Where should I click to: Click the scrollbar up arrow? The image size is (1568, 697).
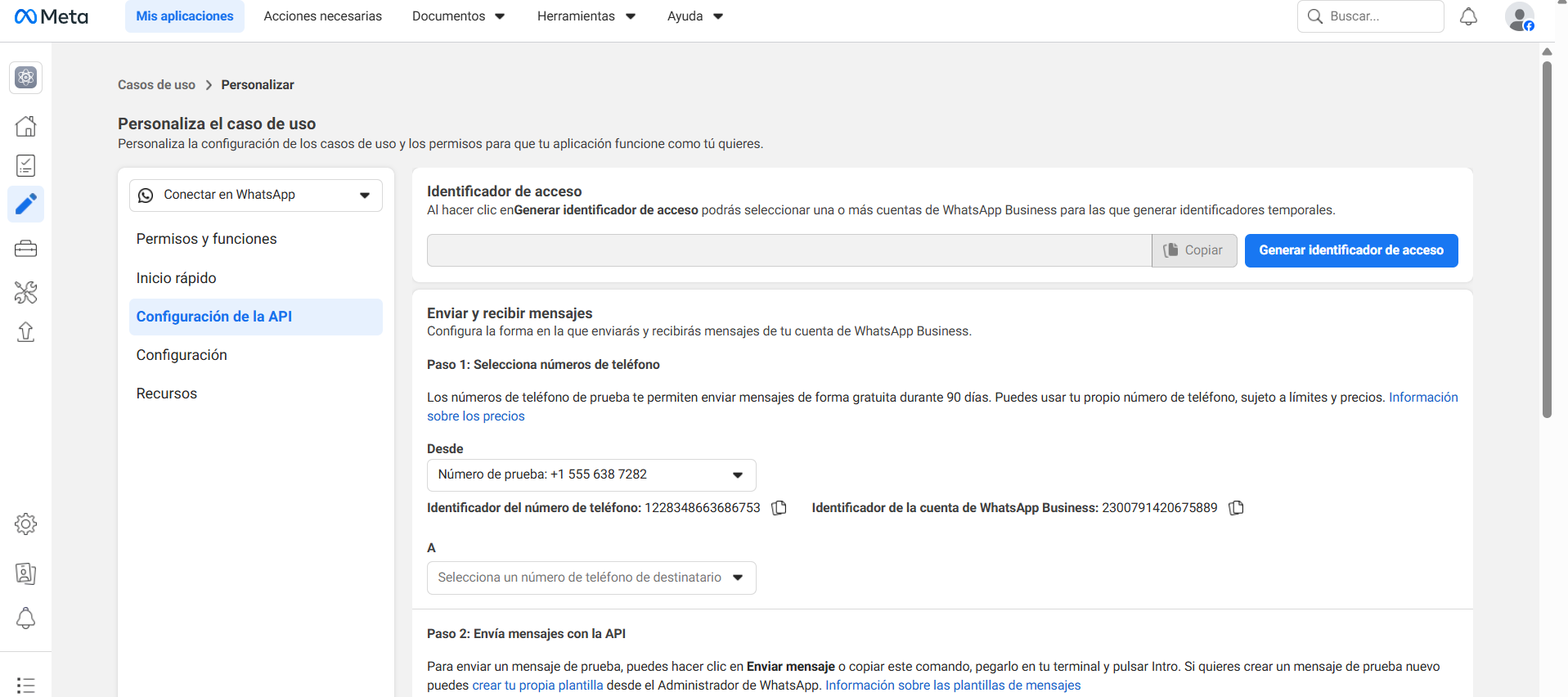click(x=1547, y=51)
